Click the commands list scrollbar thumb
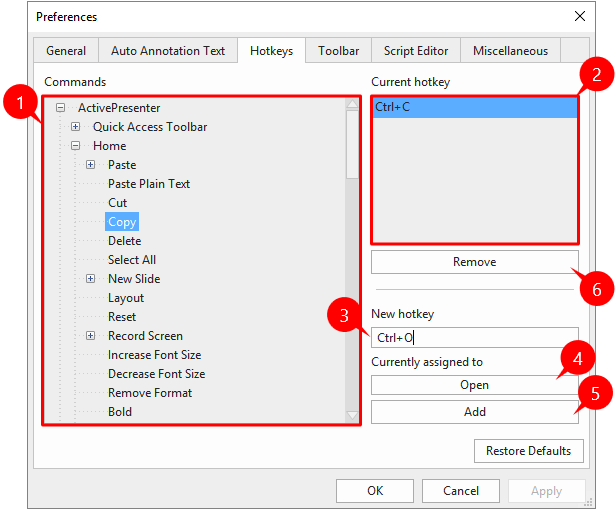This screenshot has height=510, width=616. coord(352,145)
